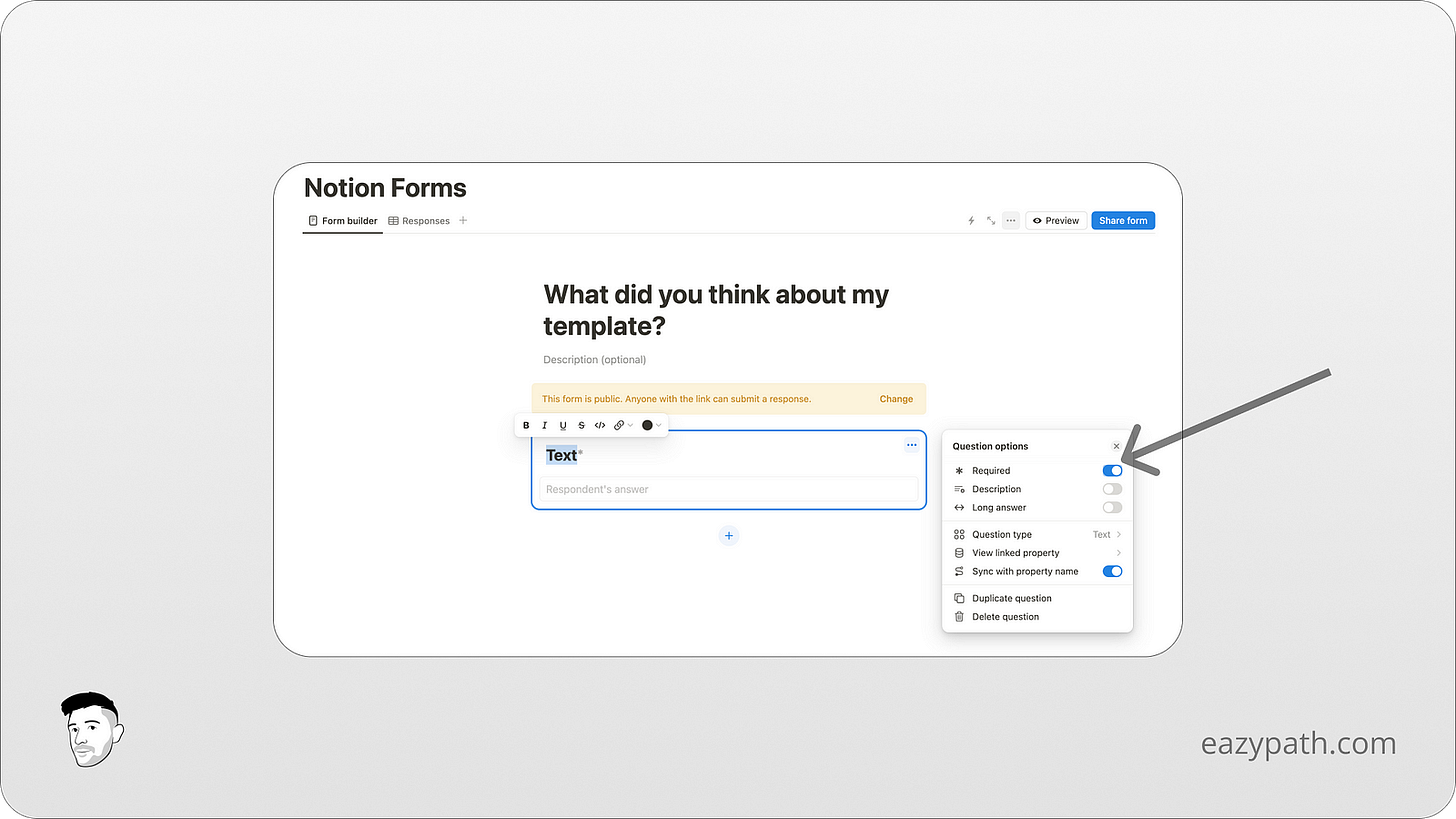Viewport: 1456px width, 819px height.
Task: Click Change in the public form banner
Action: tap(896, 399)
